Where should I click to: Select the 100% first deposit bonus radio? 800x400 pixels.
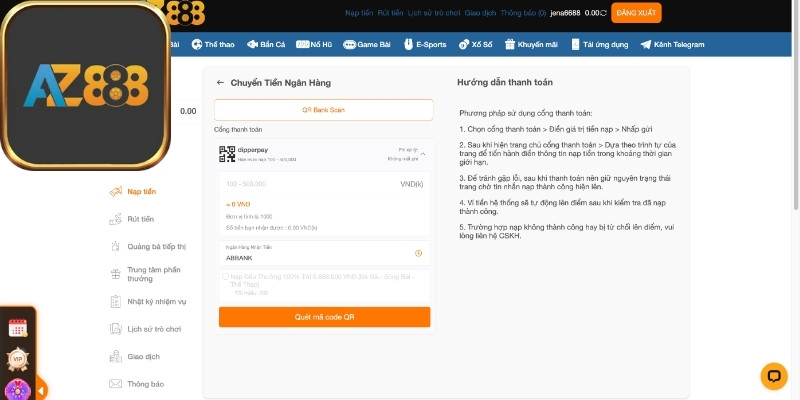tap(226, 277)
